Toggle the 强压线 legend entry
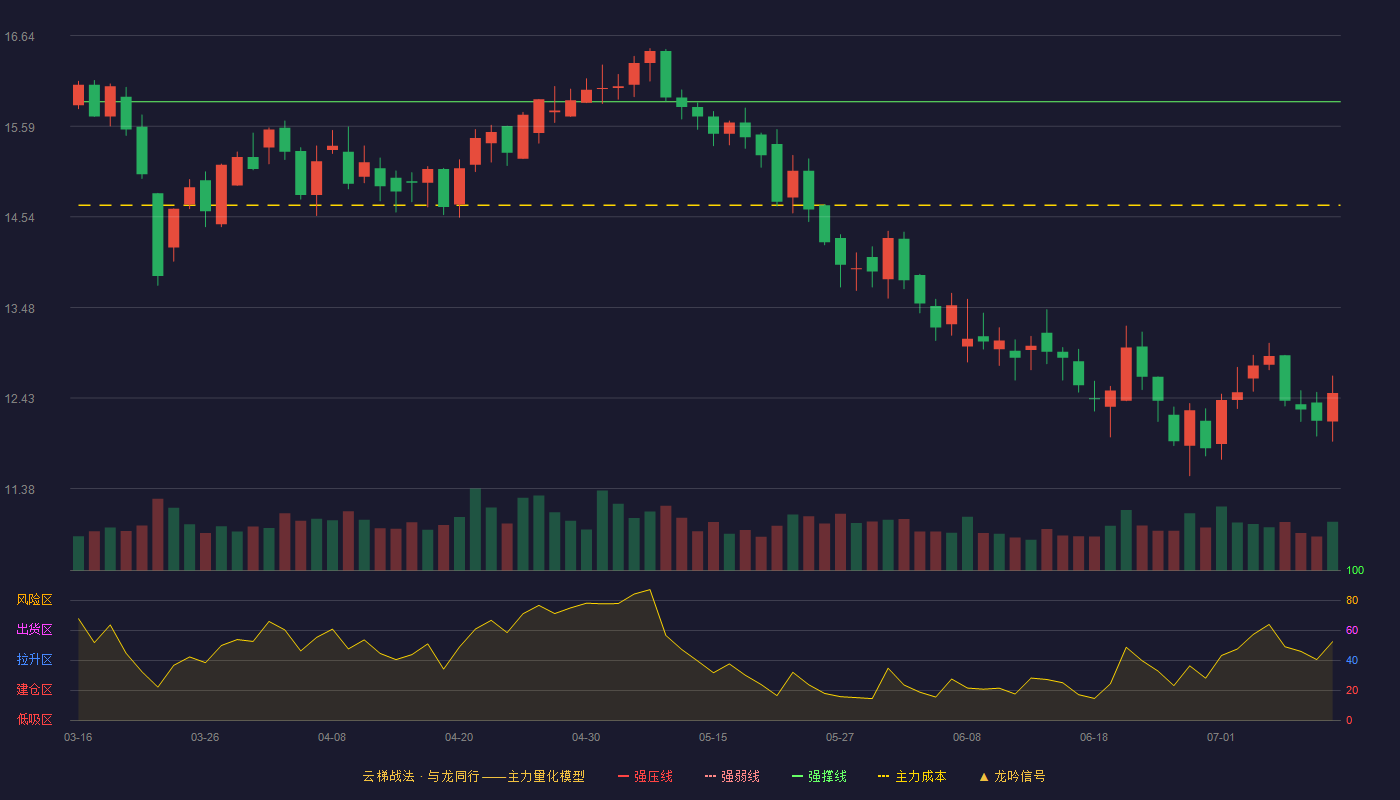Viewport: 1400px width, 800px height. [645, 776]
